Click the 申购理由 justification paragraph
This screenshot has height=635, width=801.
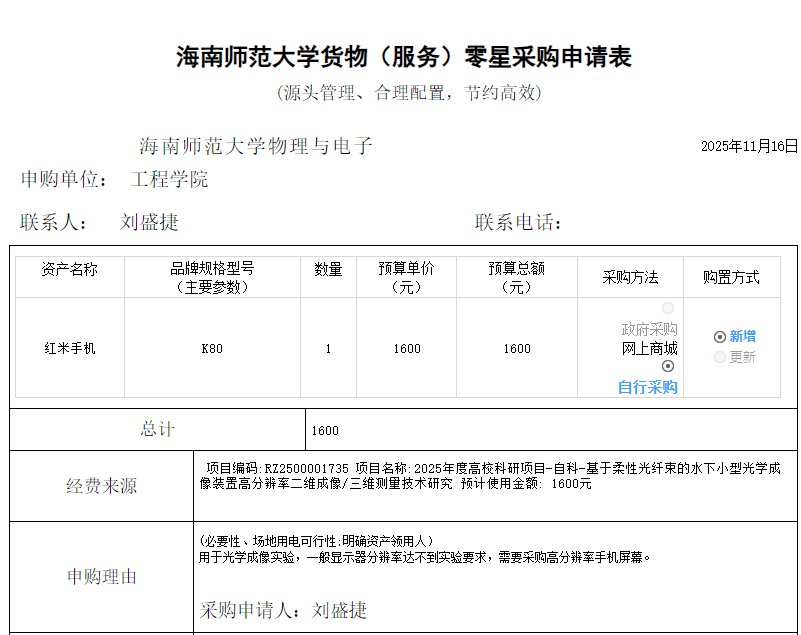[x=425, y=557]
